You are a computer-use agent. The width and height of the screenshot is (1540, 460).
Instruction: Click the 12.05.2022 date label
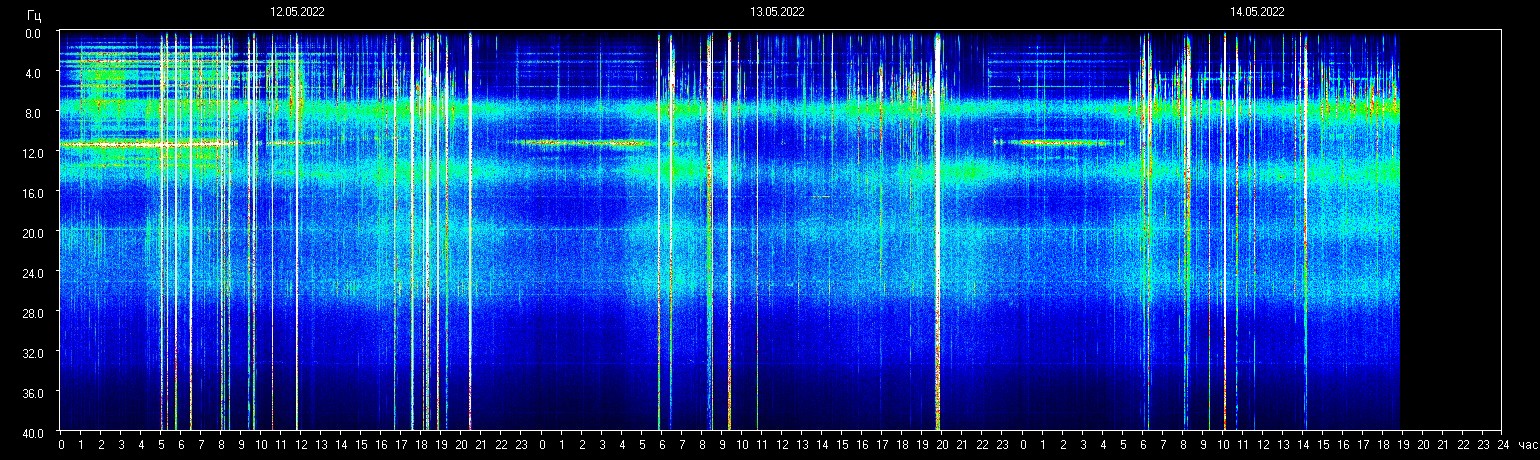click(x=297, y=12)
